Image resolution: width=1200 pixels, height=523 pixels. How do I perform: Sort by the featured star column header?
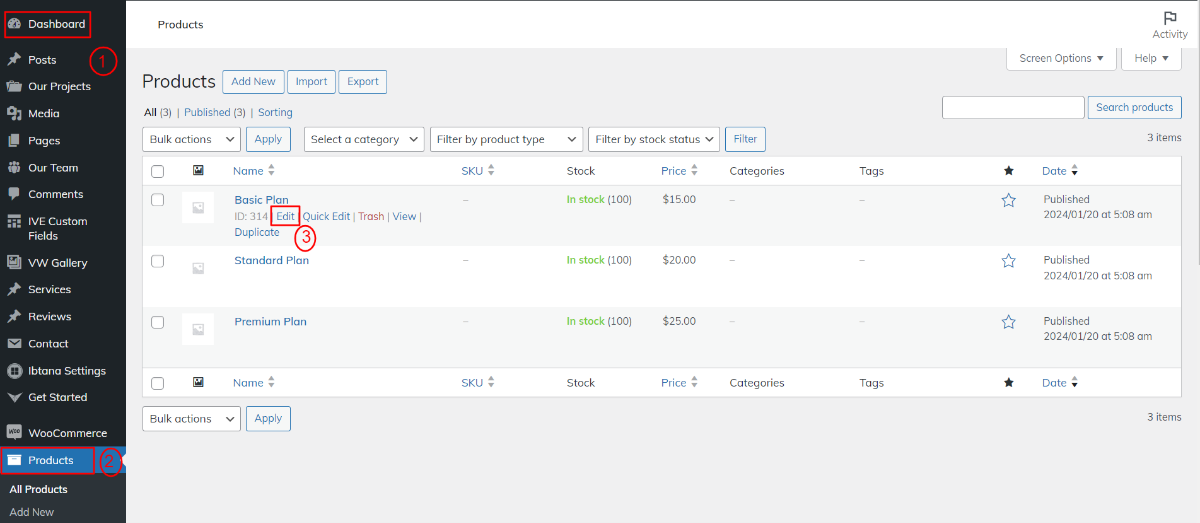[1008, 171]
